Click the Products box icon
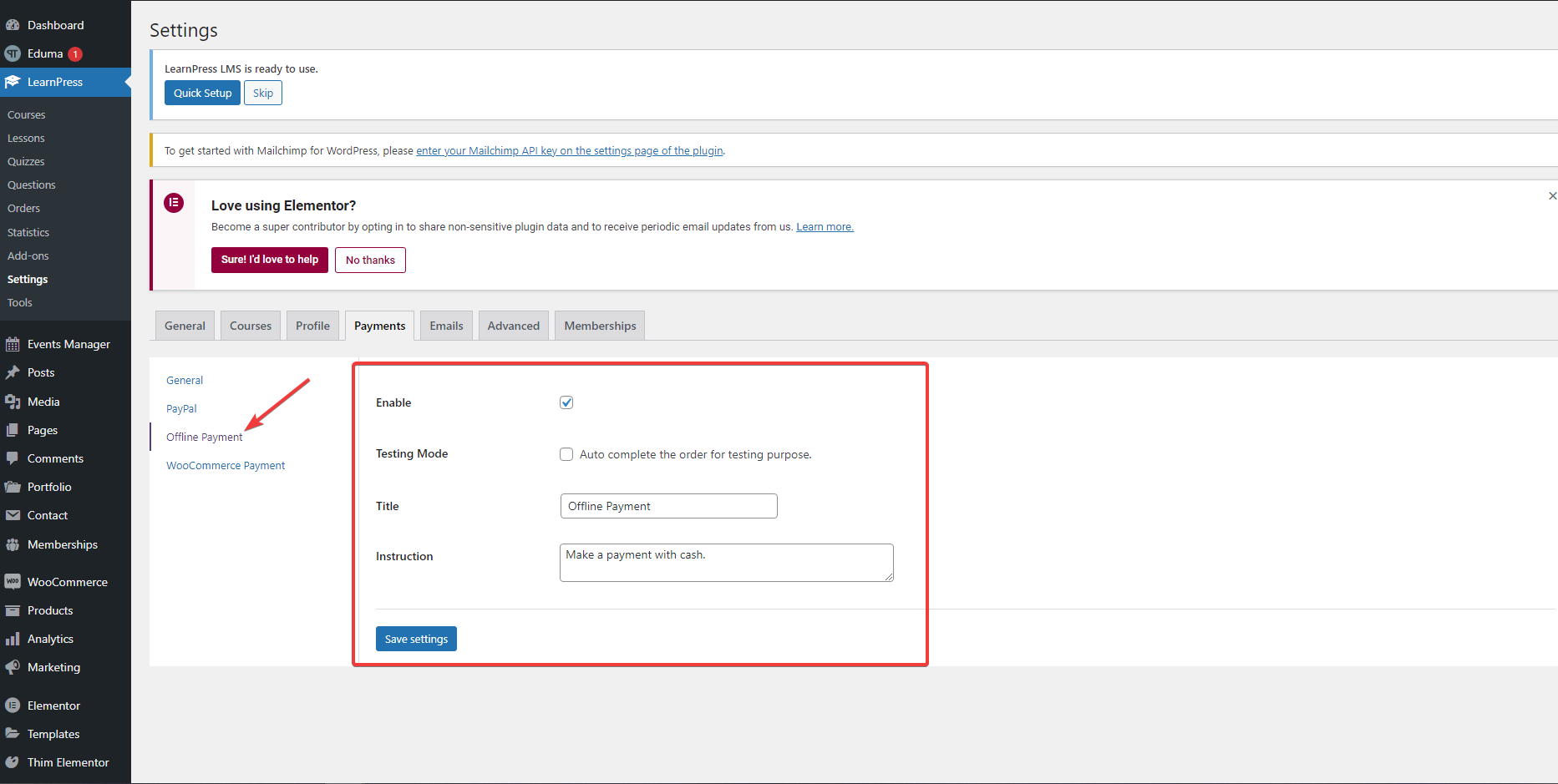Image resolution: width=1558 pixels, height=784 pixels. [13, 610]
